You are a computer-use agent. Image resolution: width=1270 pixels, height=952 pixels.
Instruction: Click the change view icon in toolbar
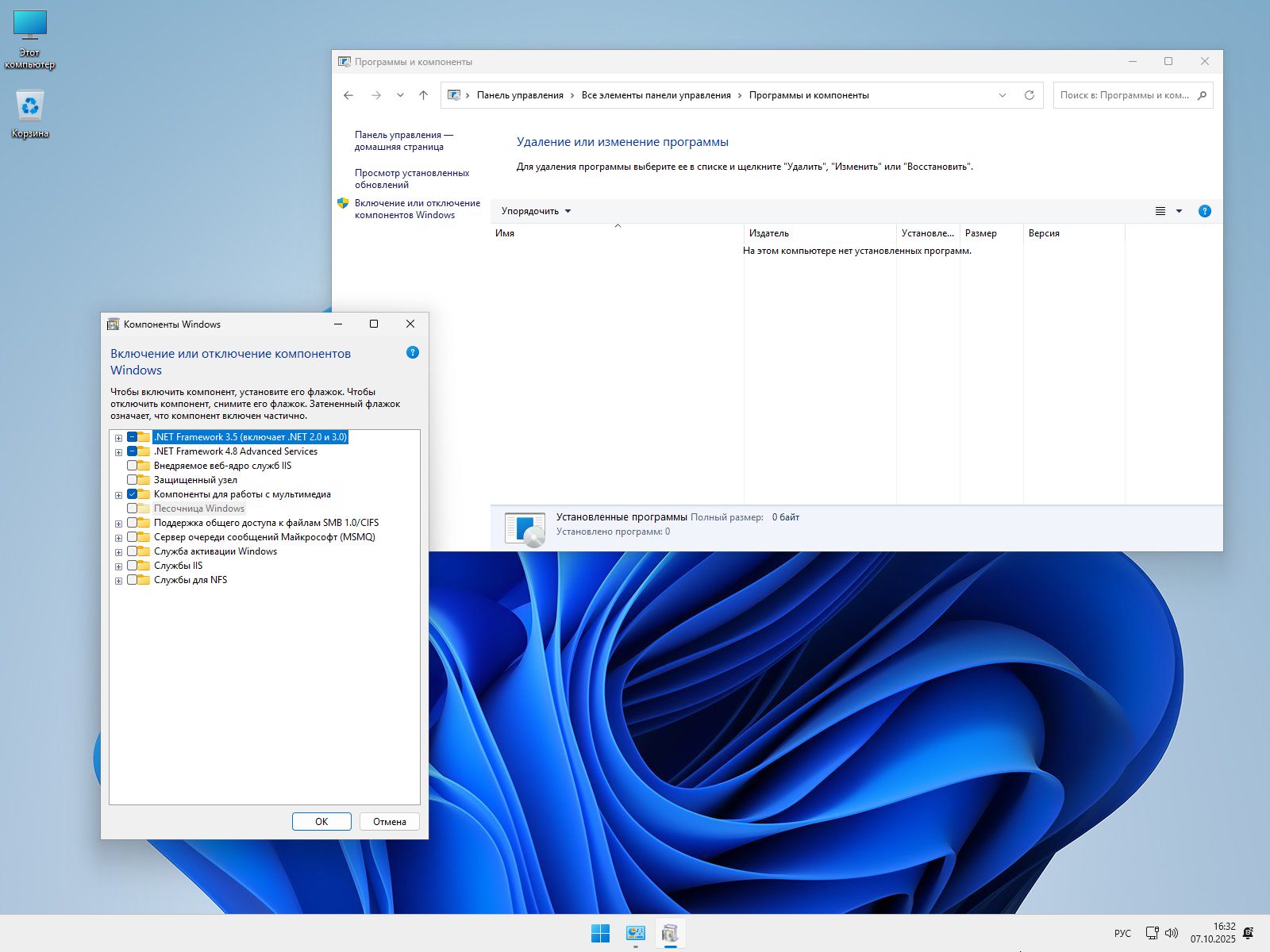click(x=1160, y=211)
